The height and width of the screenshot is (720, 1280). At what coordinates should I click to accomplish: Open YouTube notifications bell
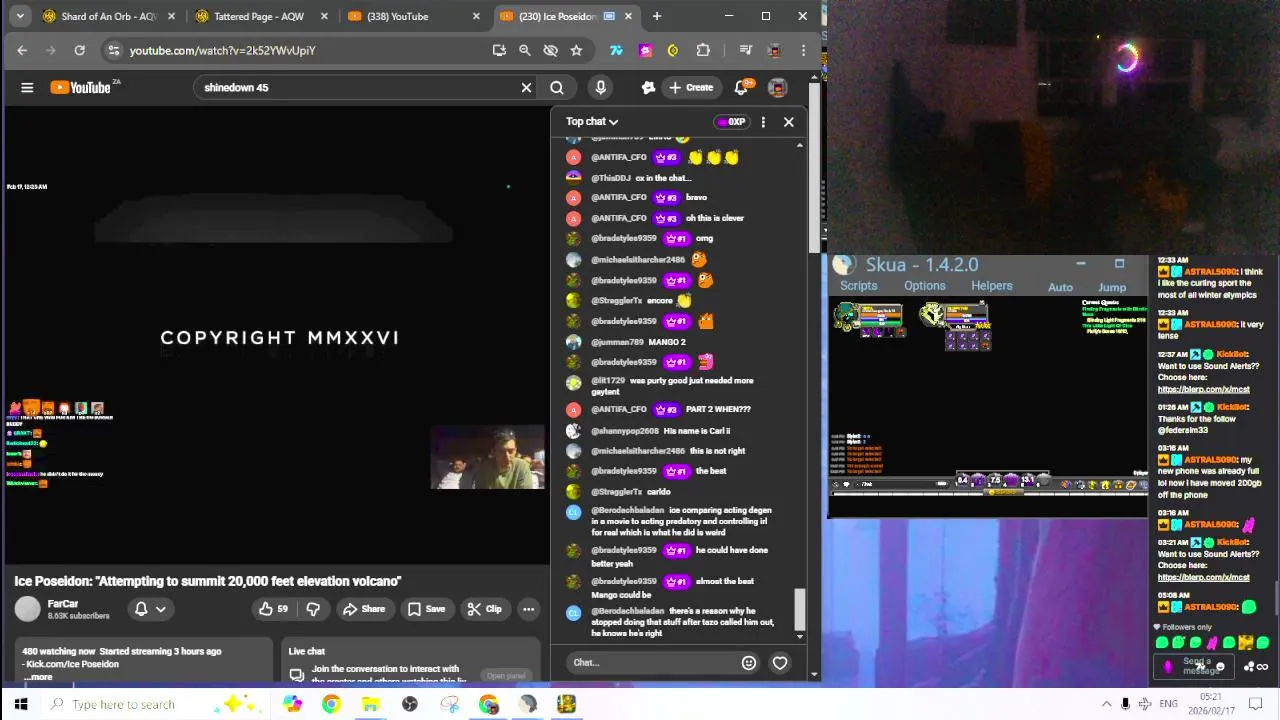point(741,87)
